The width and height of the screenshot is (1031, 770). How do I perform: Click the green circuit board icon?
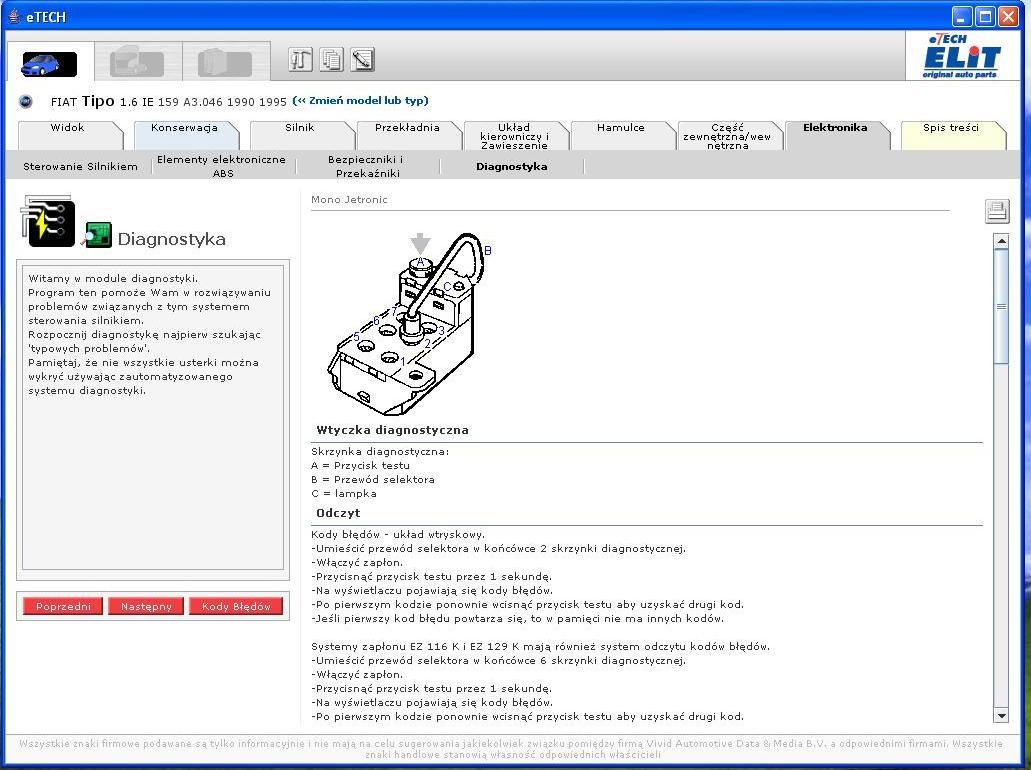97,235
